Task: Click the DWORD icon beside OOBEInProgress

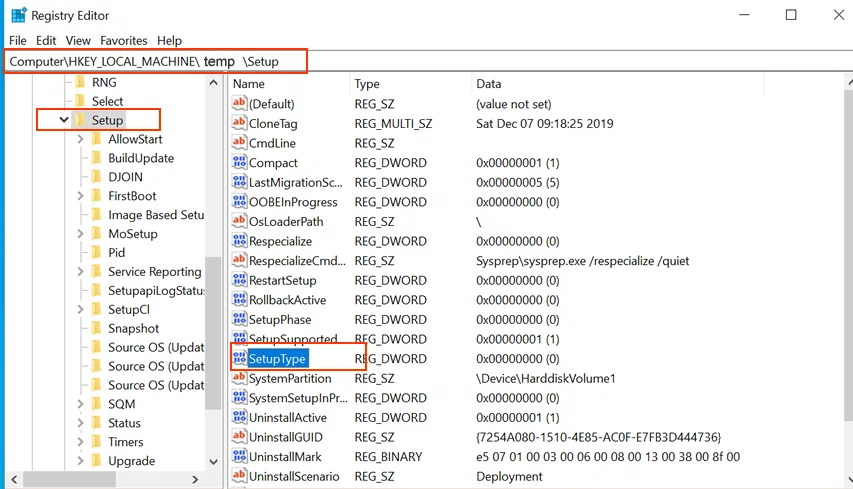Action: pyautogui.click(x=239, y=201)
